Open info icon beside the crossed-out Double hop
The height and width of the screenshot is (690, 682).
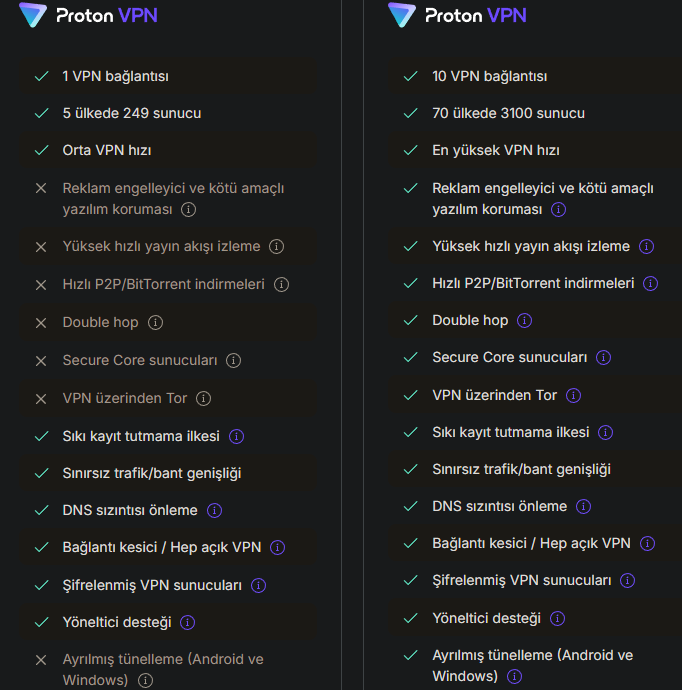point(156,323)
